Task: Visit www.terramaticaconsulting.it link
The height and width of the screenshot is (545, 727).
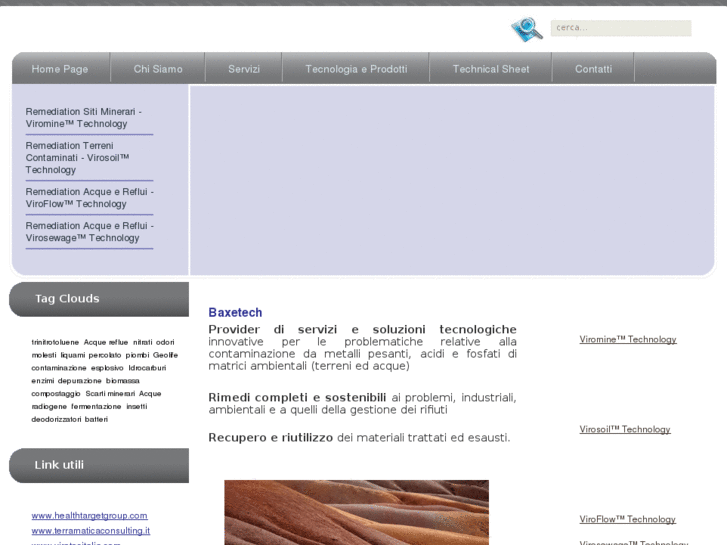Action: tap(91, 531)
